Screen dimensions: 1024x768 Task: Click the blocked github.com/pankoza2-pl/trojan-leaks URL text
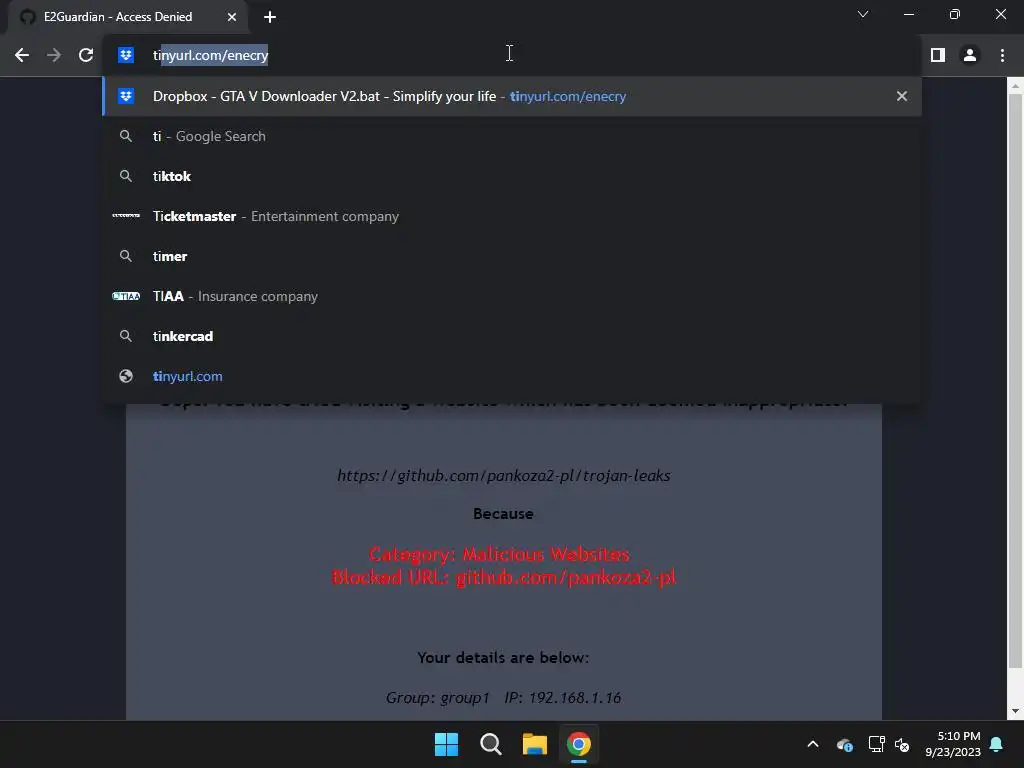504,475
